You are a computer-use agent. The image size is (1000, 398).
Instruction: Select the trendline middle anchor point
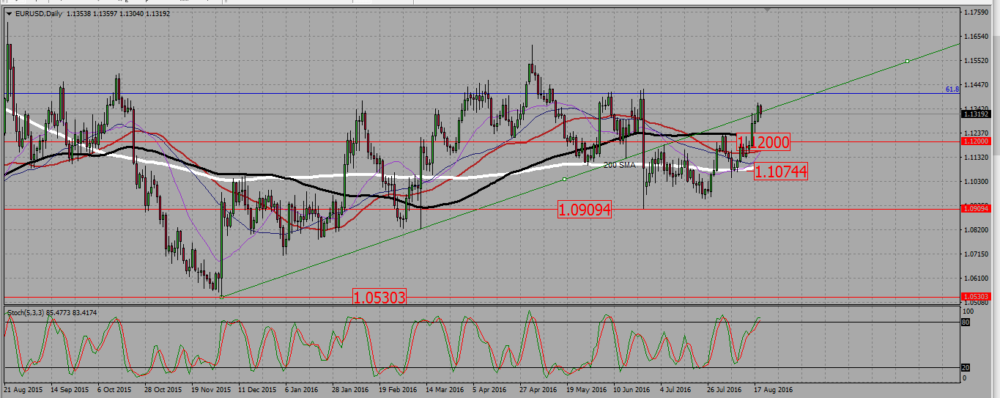[564, 179]
